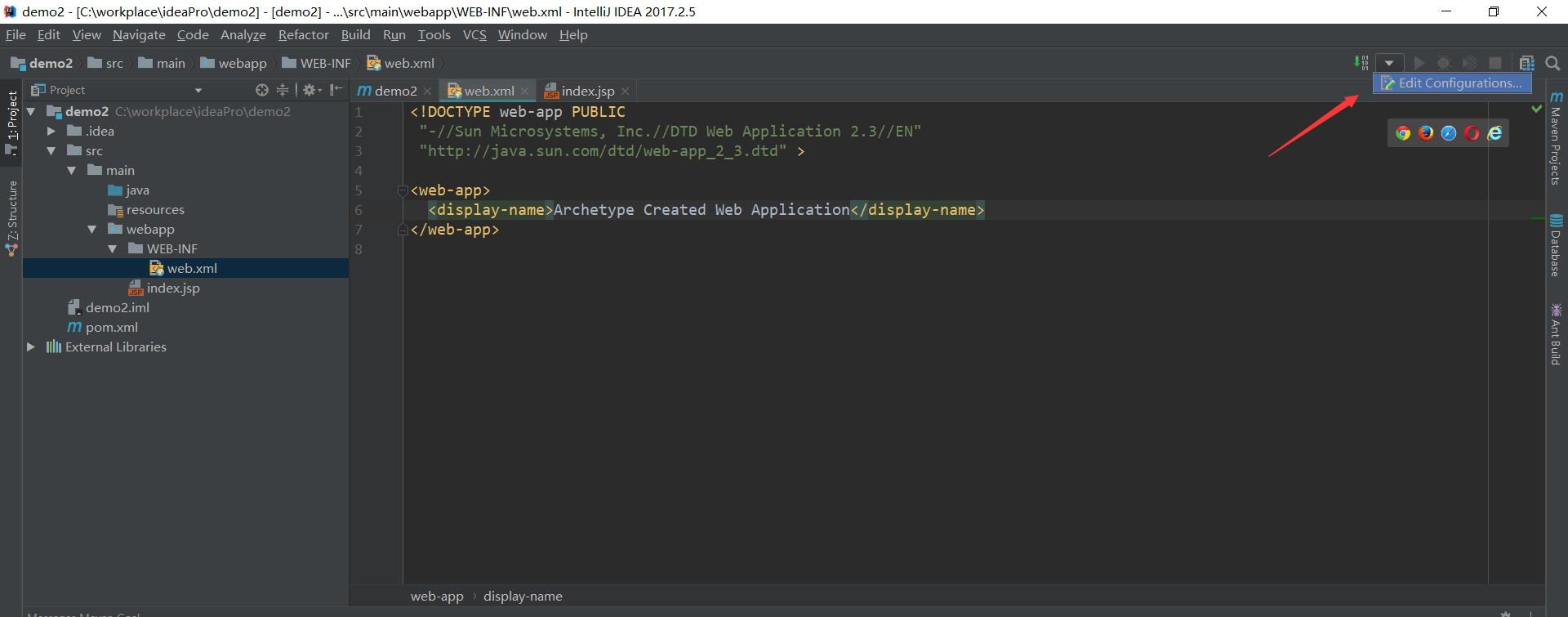Open the Refactor menu
Image resolution: width=1568 pixels, height=617 pixels.
click(304, 34)
